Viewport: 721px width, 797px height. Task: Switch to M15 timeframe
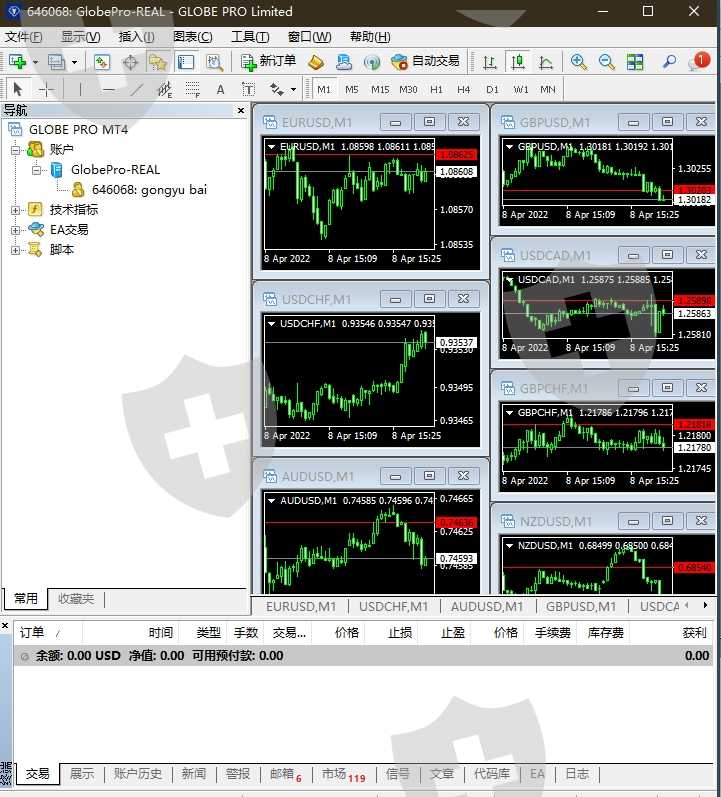point(380,89)
